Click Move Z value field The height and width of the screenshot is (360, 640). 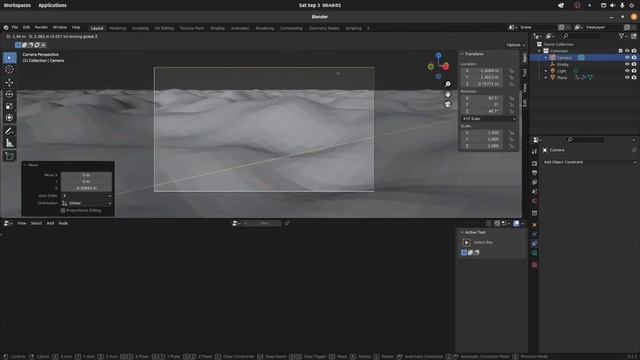pos(86,188)
